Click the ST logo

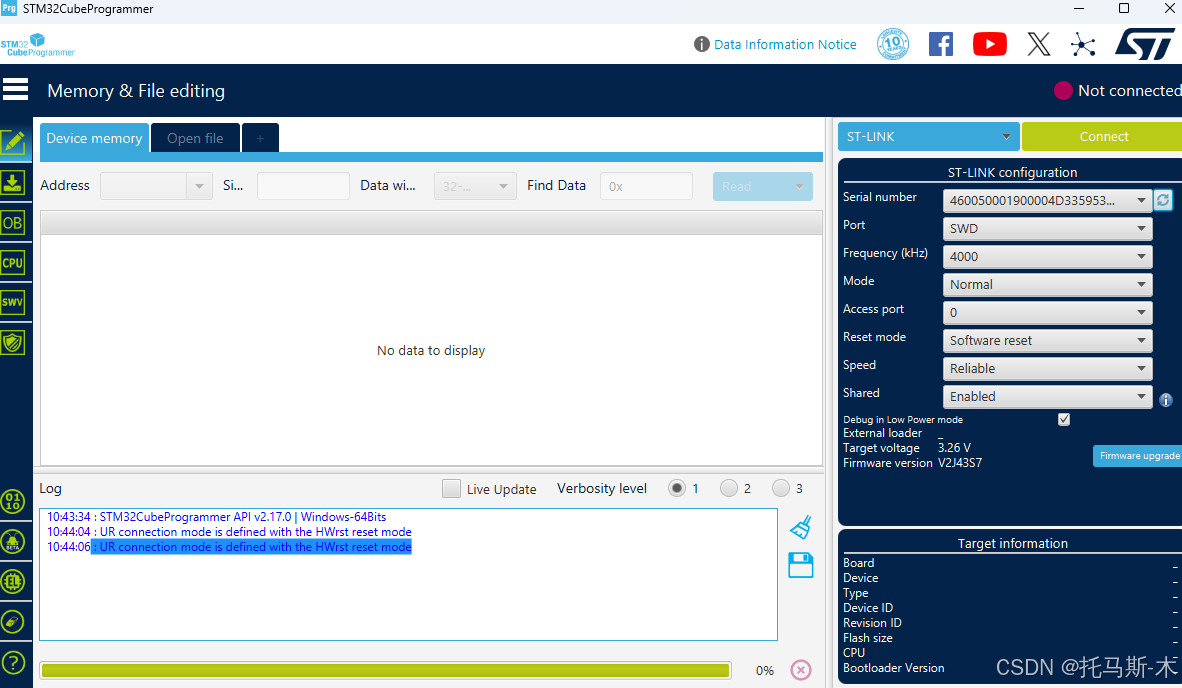[1146, 44]
